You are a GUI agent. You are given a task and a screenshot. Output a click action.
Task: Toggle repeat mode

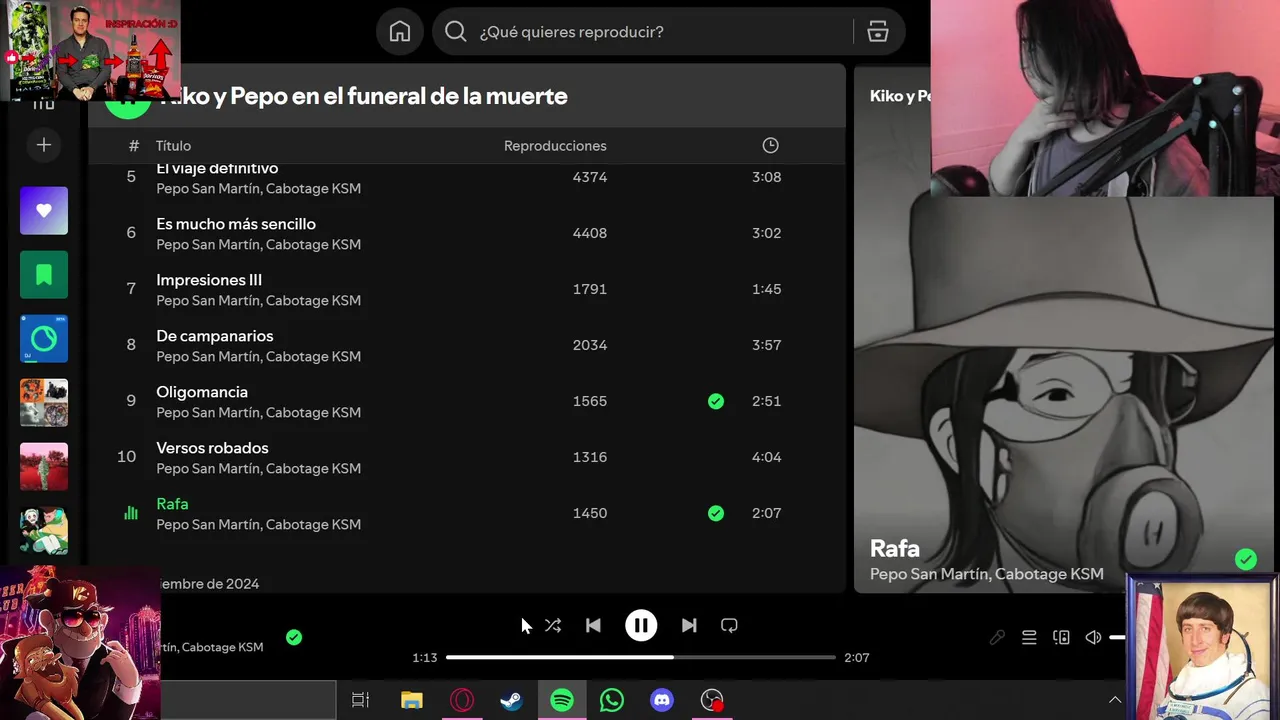729,625
